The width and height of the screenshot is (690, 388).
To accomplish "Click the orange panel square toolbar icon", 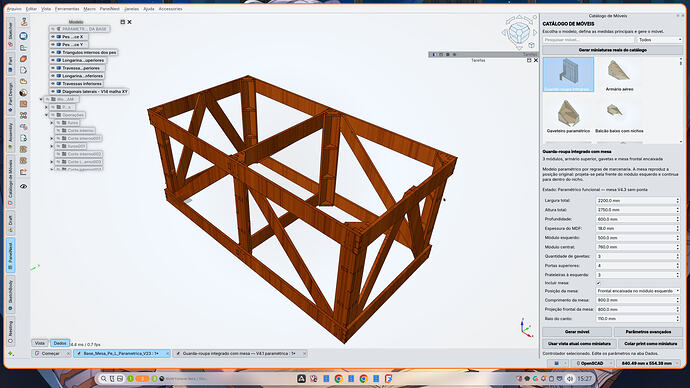I will [24, 104].
